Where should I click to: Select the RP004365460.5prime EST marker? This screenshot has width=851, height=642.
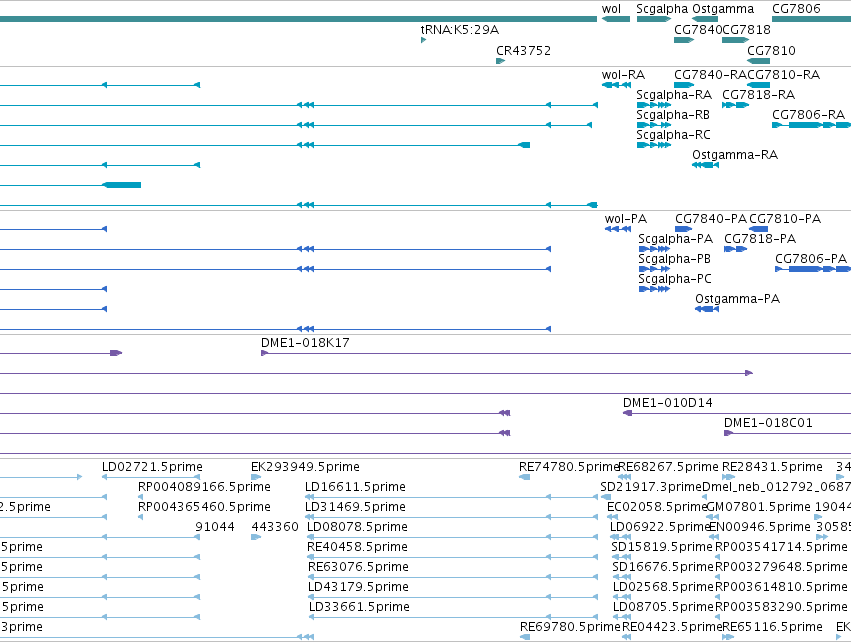[x=141, y=517]
